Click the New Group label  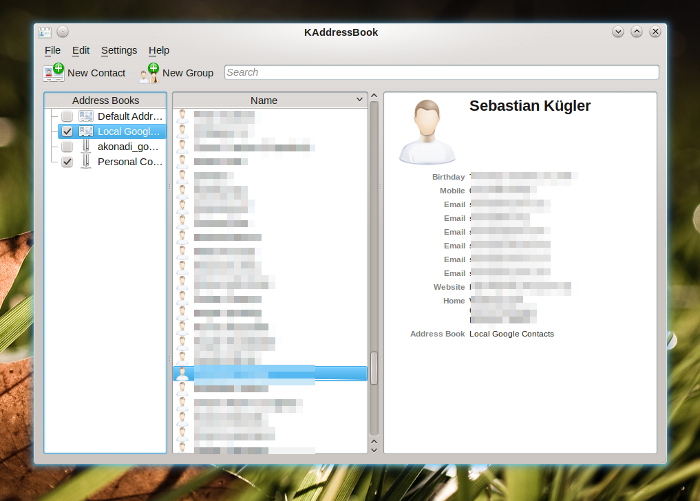[x=188, y=73]
